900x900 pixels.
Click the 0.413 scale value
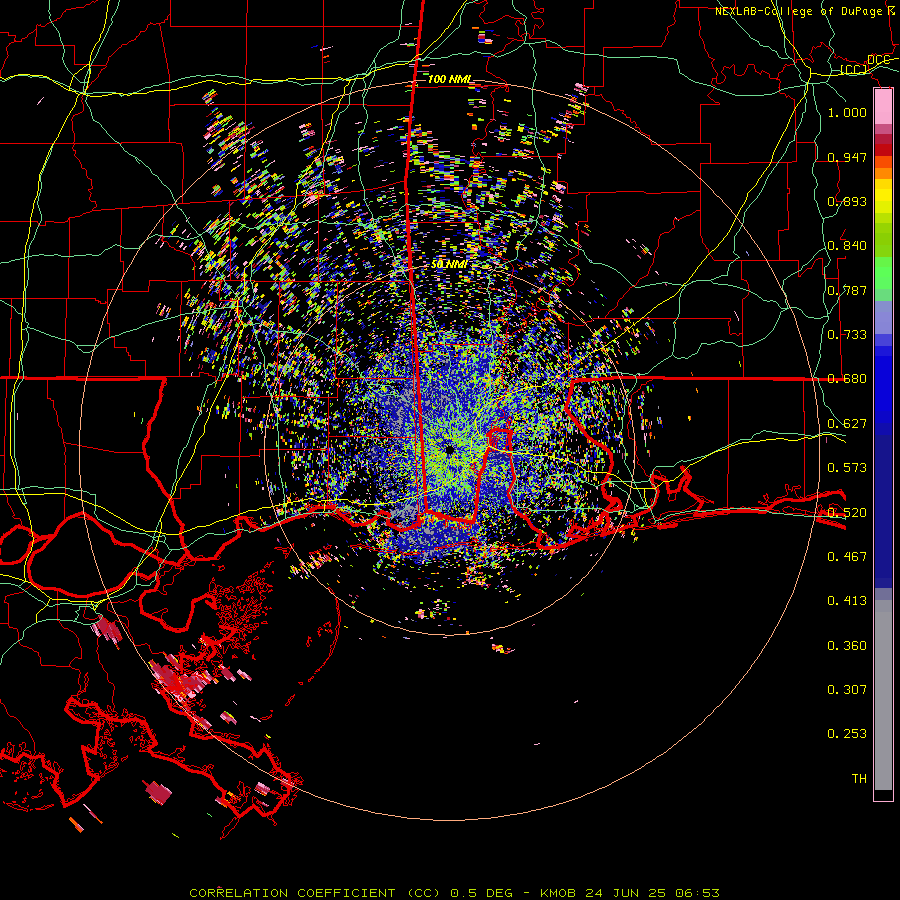(x=847, y=600)
